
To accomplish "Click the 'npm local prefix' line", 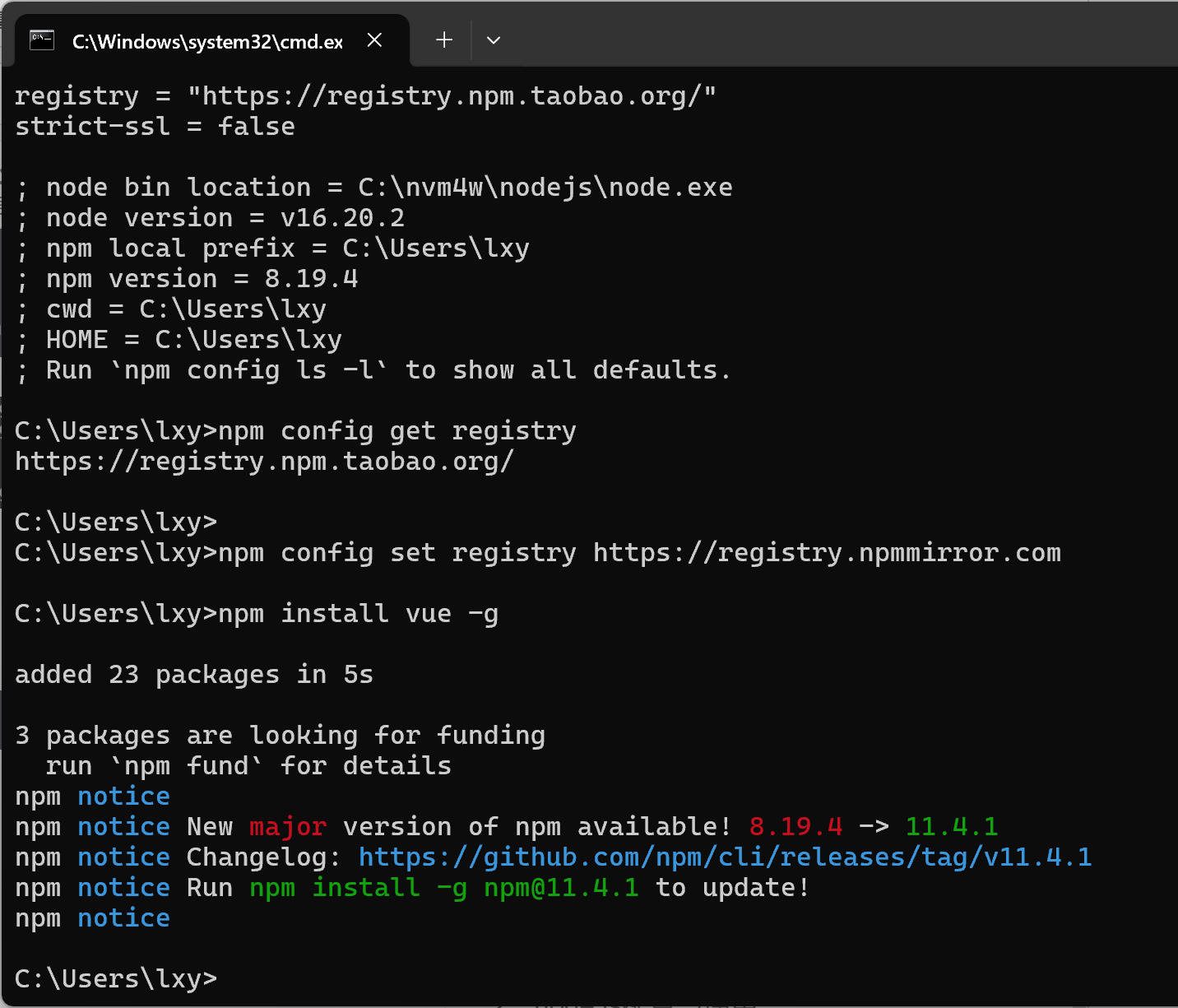I will point(272,249).
